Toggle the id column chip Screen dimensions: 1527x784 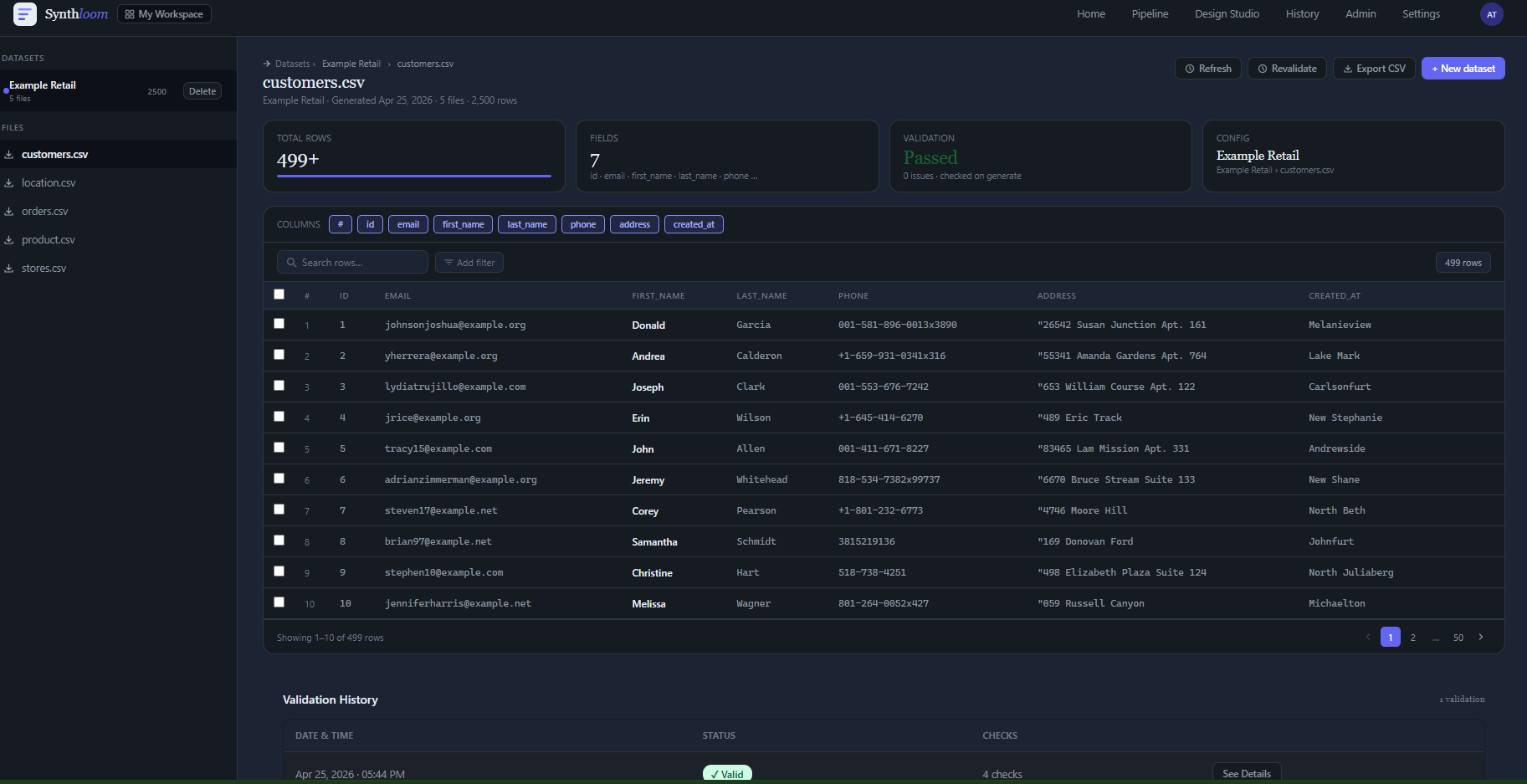(370, 224)
